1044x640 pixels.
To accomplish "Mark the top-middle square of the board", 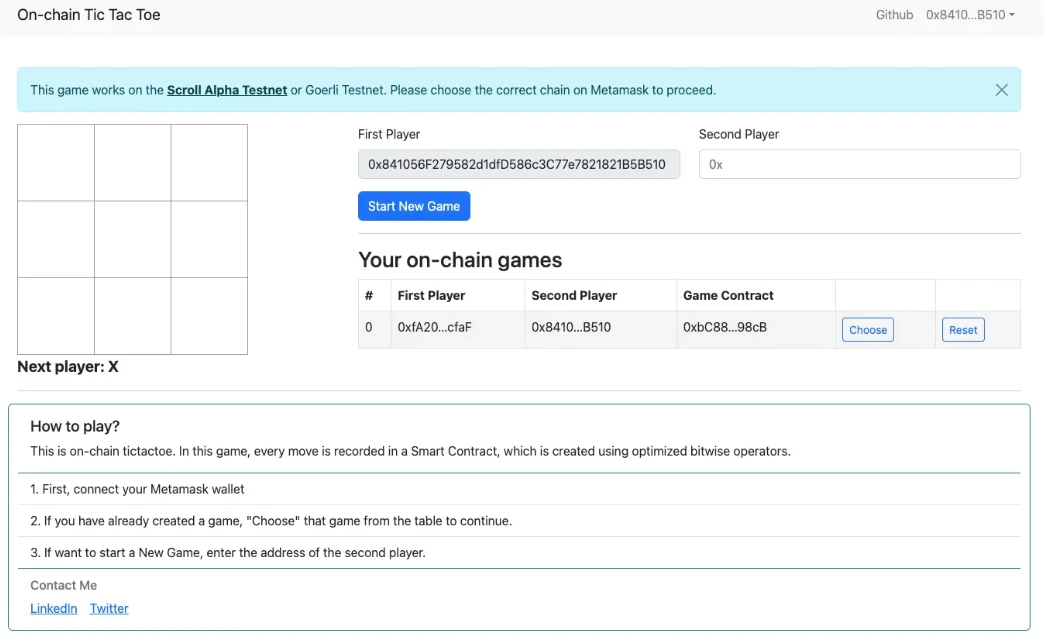I will 133,163.
